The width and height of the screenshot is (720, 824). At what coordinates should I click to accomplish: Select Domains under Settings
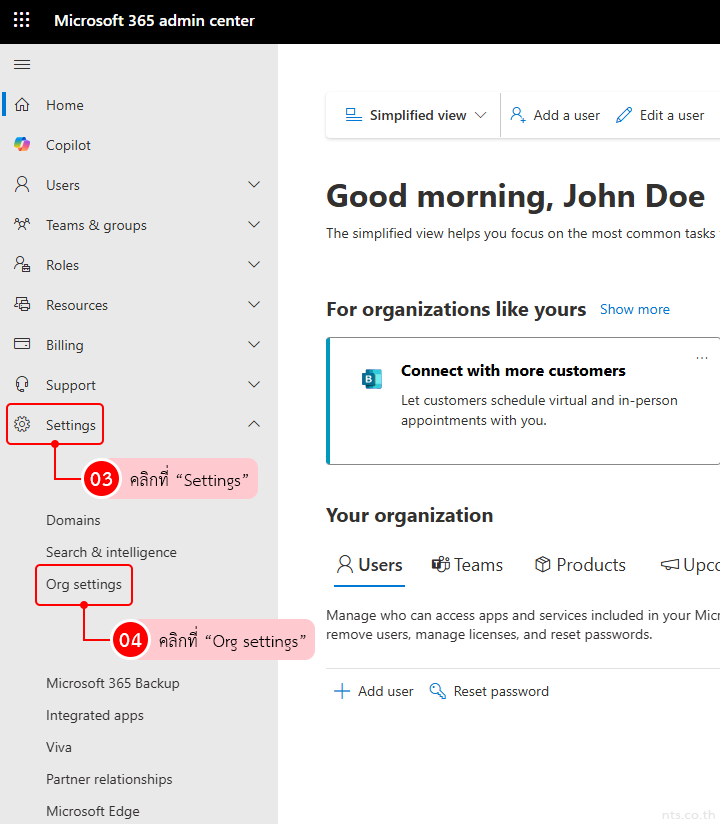[73, 520]
